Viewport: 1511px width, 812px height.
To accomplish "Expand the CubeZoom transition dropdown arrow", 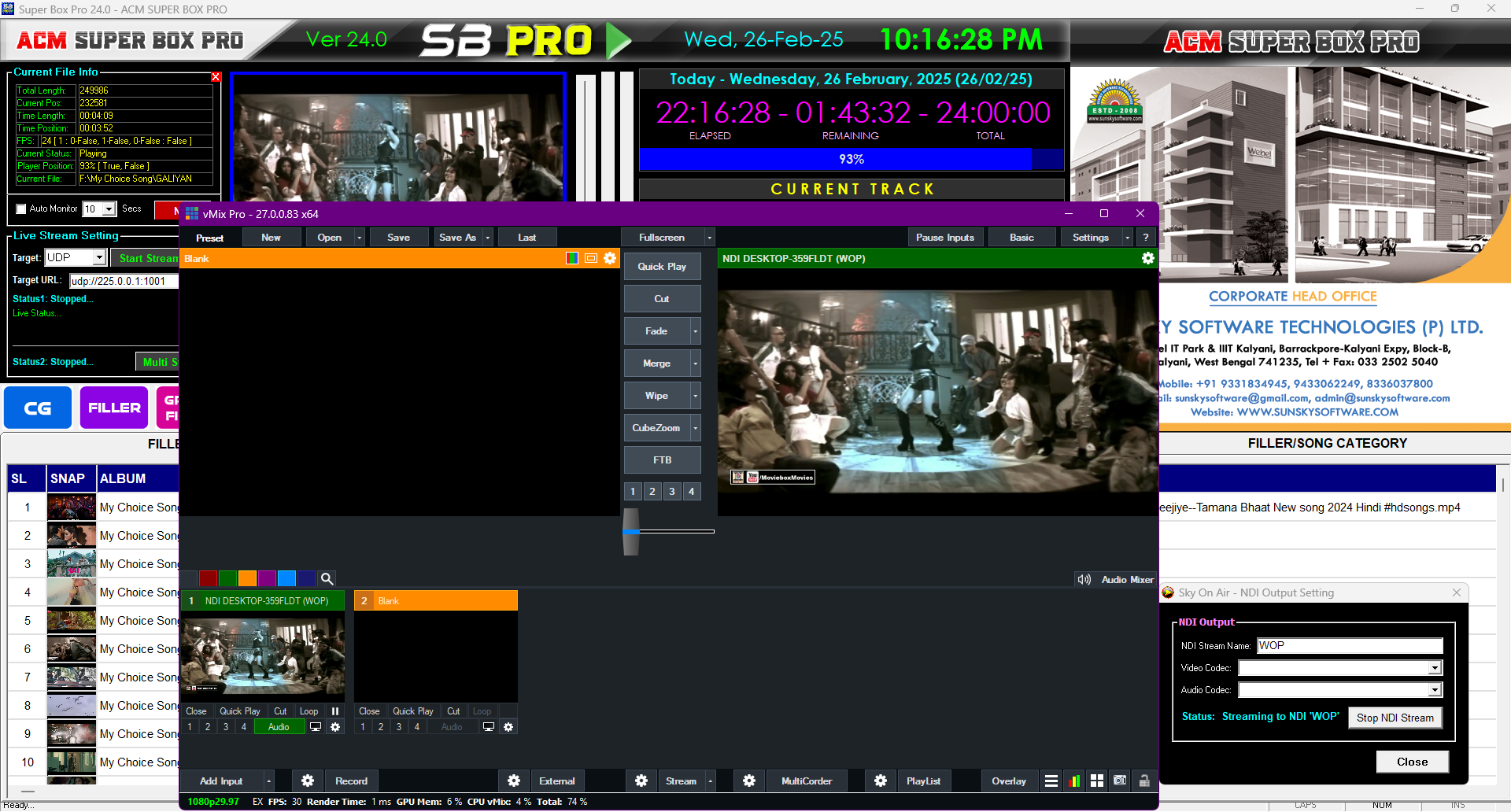I will (x=695, y=428).
